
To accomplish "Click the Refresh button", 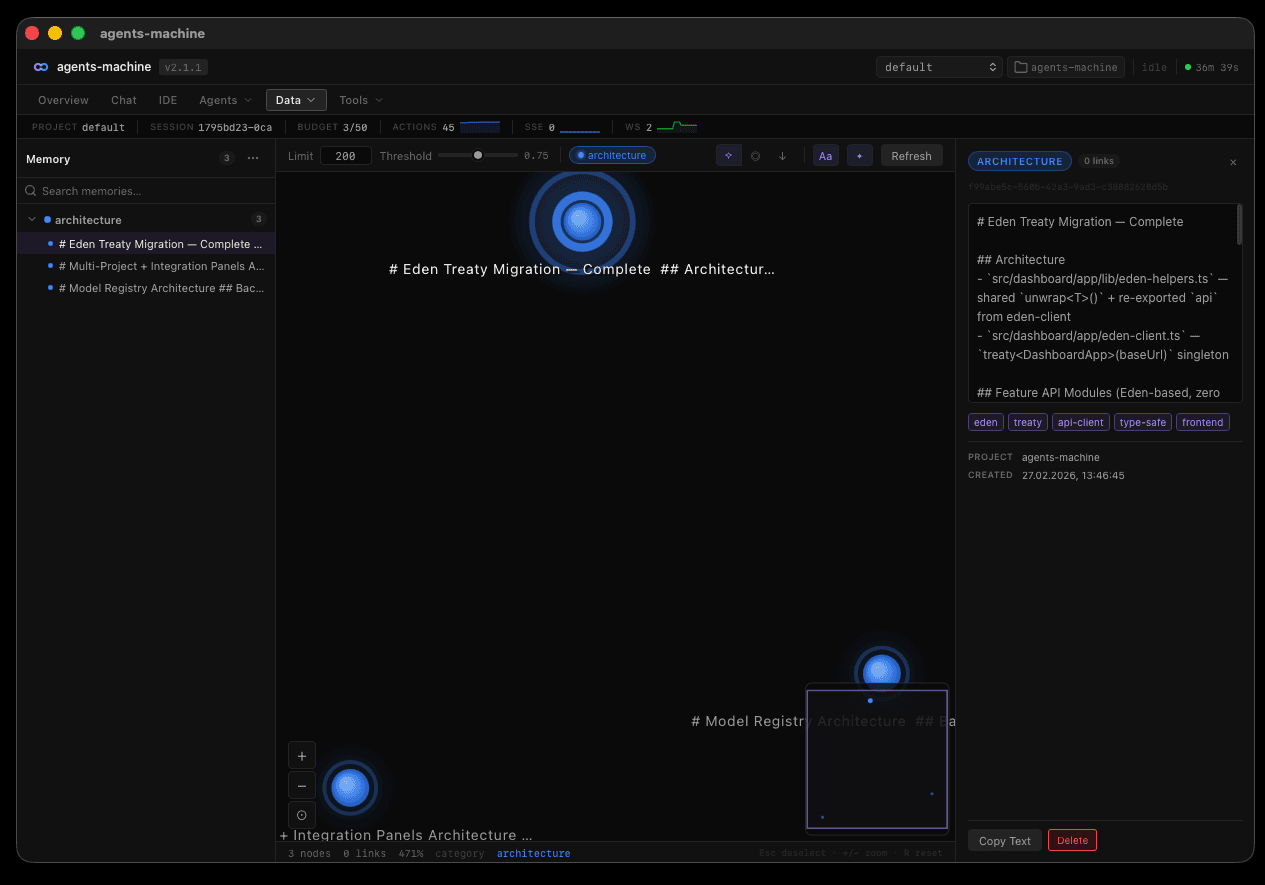I will (911, 156).
